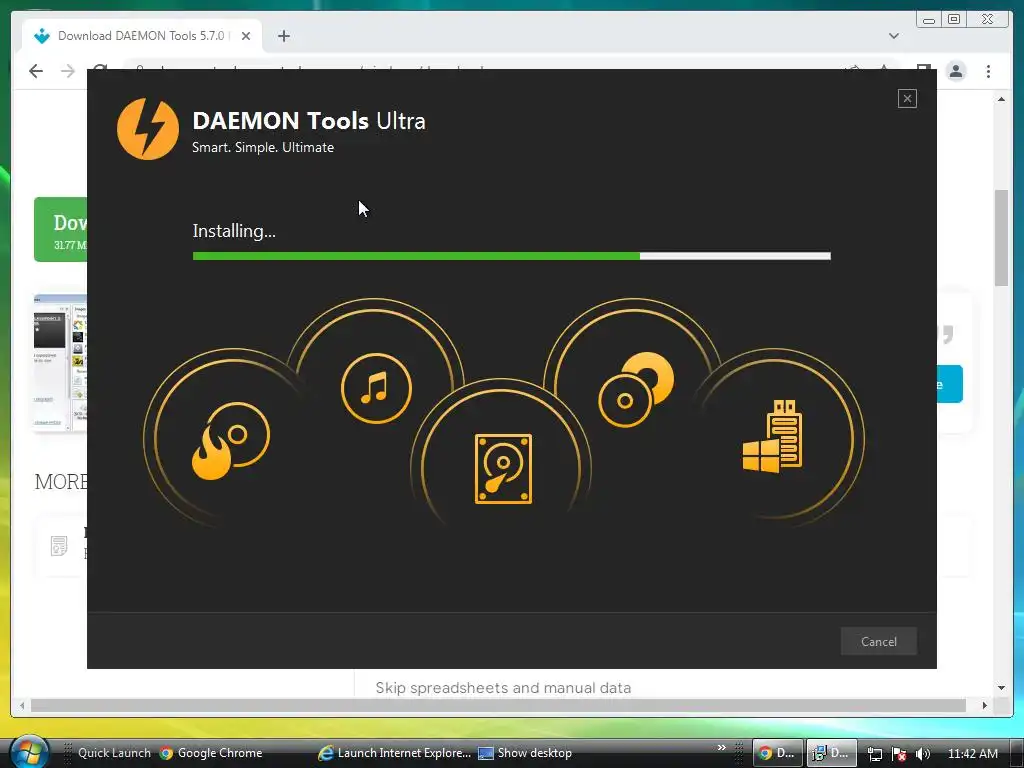
Task: Open the volume speaker tray icon
Action: point(923,754)
